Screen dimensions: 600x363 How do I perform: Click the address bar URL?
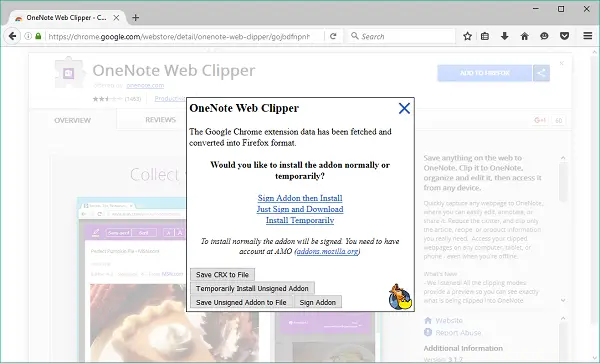point(180,36)
